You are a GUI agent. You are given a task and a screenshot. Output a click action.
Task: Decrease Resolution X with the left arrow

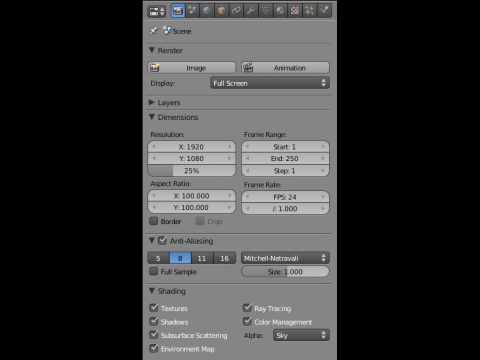click(154, 147)
